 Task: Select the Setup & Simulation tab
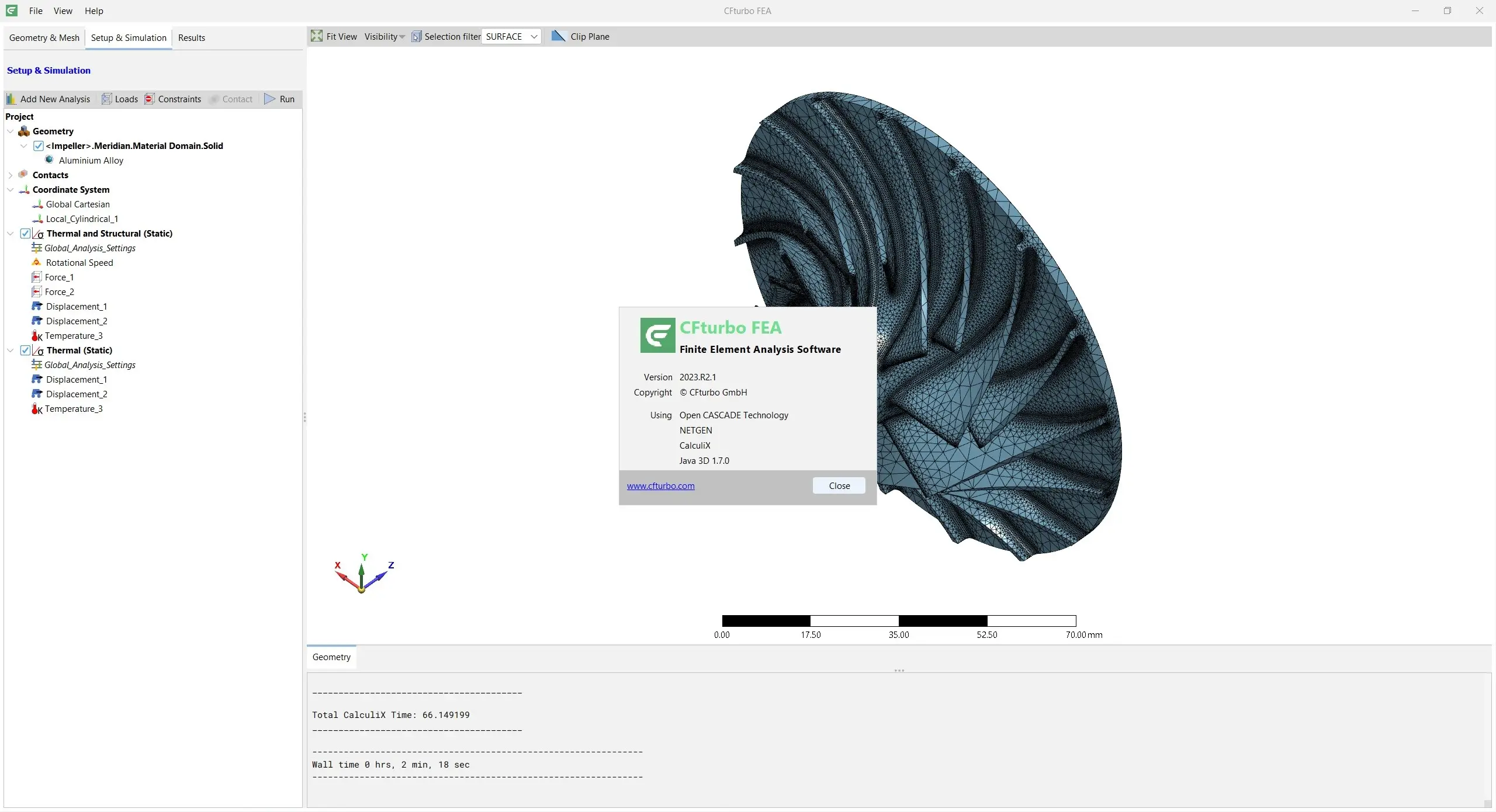[129, 37]
